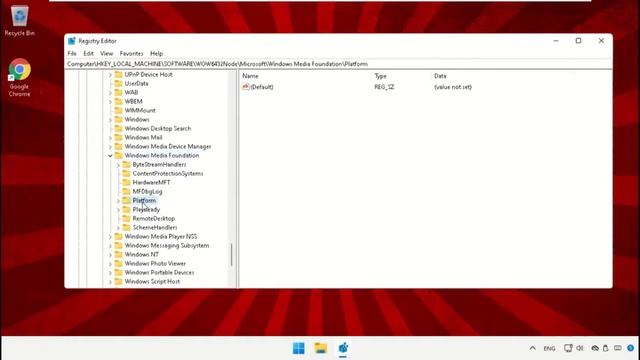This screenshot has height=360, width=640.
Task: Expand the Windows Messaging Subsystem key
Action: [x=110, y=245]
